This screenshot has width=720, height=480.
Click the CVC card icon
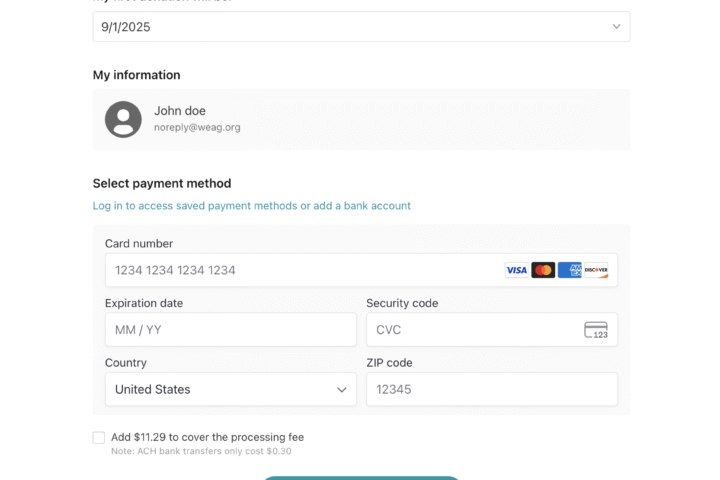click(596, 330)
